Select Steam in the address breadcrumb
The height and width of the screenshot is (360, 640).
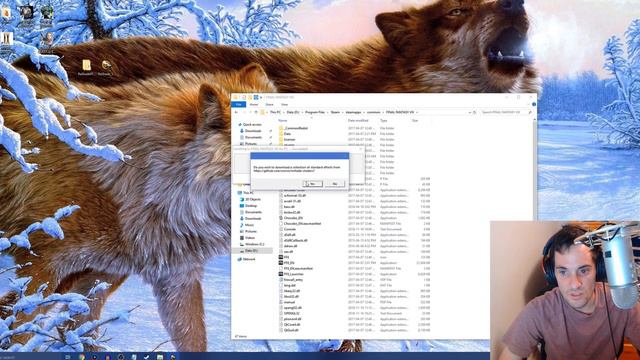[335, 112]
